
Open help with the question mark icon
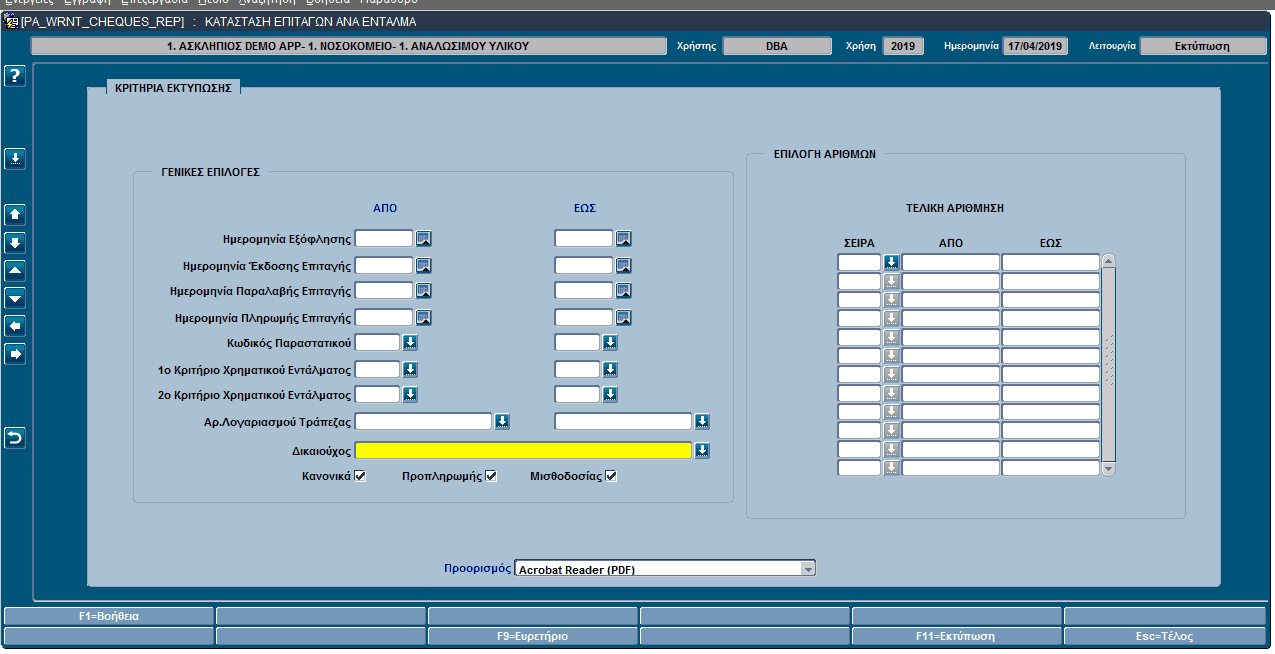coord(15,77)
